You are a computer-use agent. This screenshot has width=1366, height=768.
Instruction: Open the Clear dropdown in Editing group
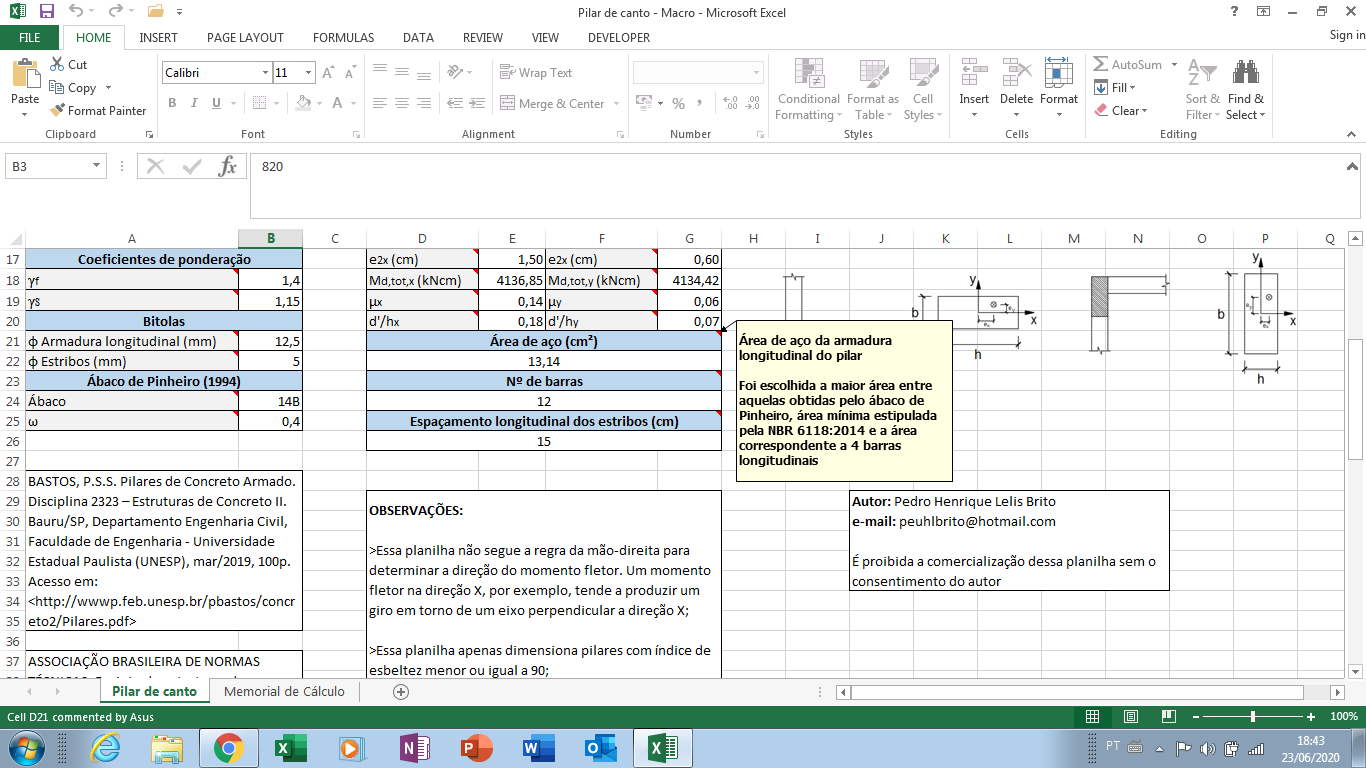pyautogui.click(x=1120, y=111)
